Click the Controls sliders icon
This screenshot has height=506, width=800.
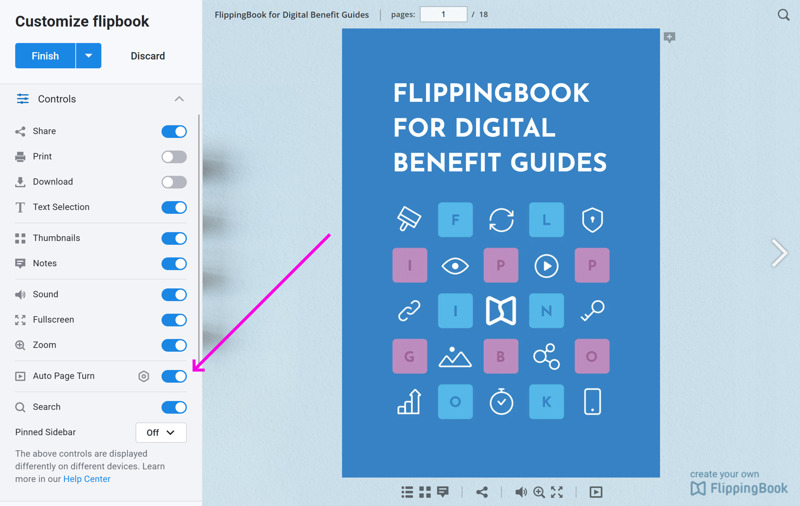[x=22, y=99]
